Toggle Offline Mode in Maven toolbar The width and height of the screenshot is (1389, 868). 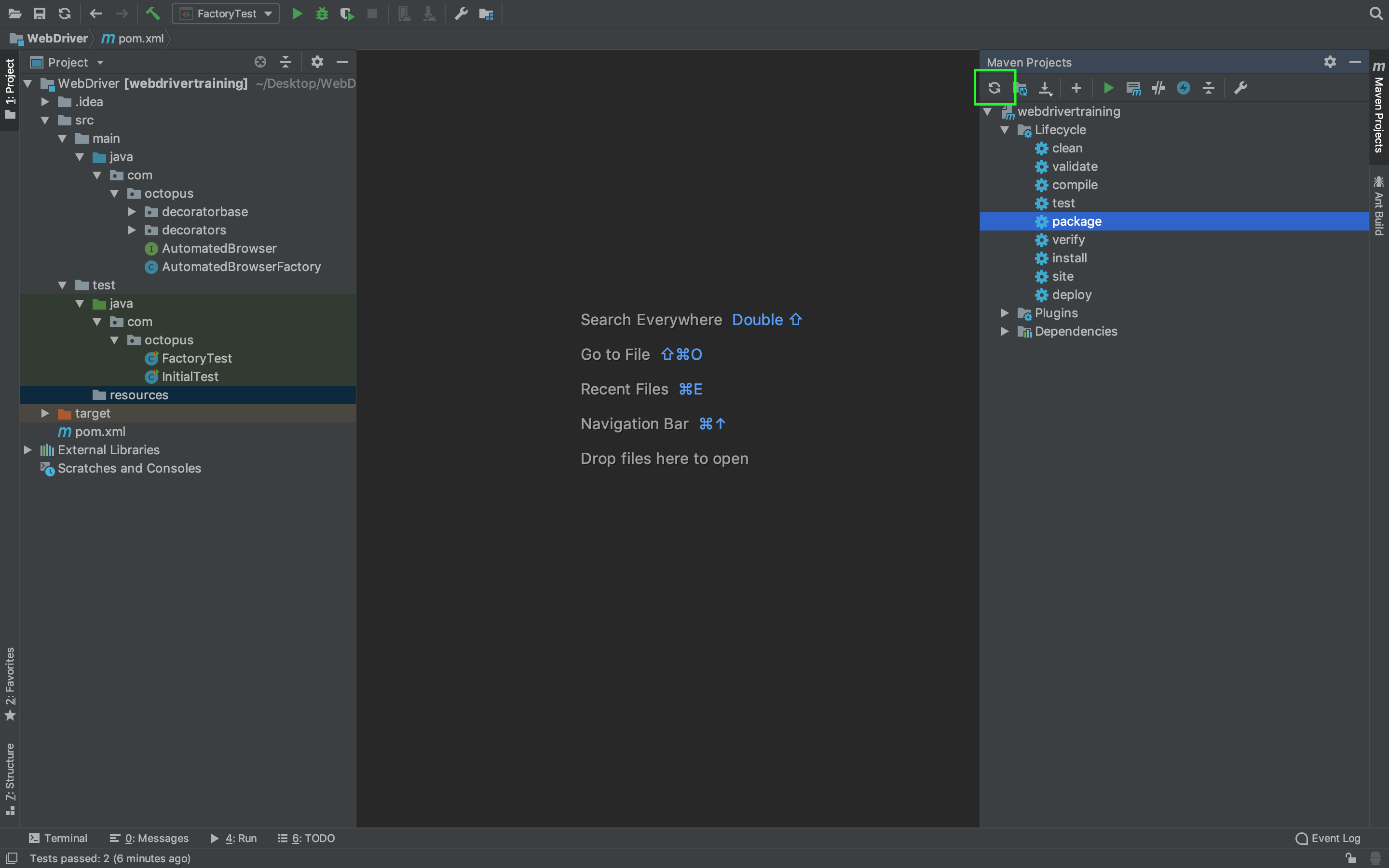[x=1158, y=88]
